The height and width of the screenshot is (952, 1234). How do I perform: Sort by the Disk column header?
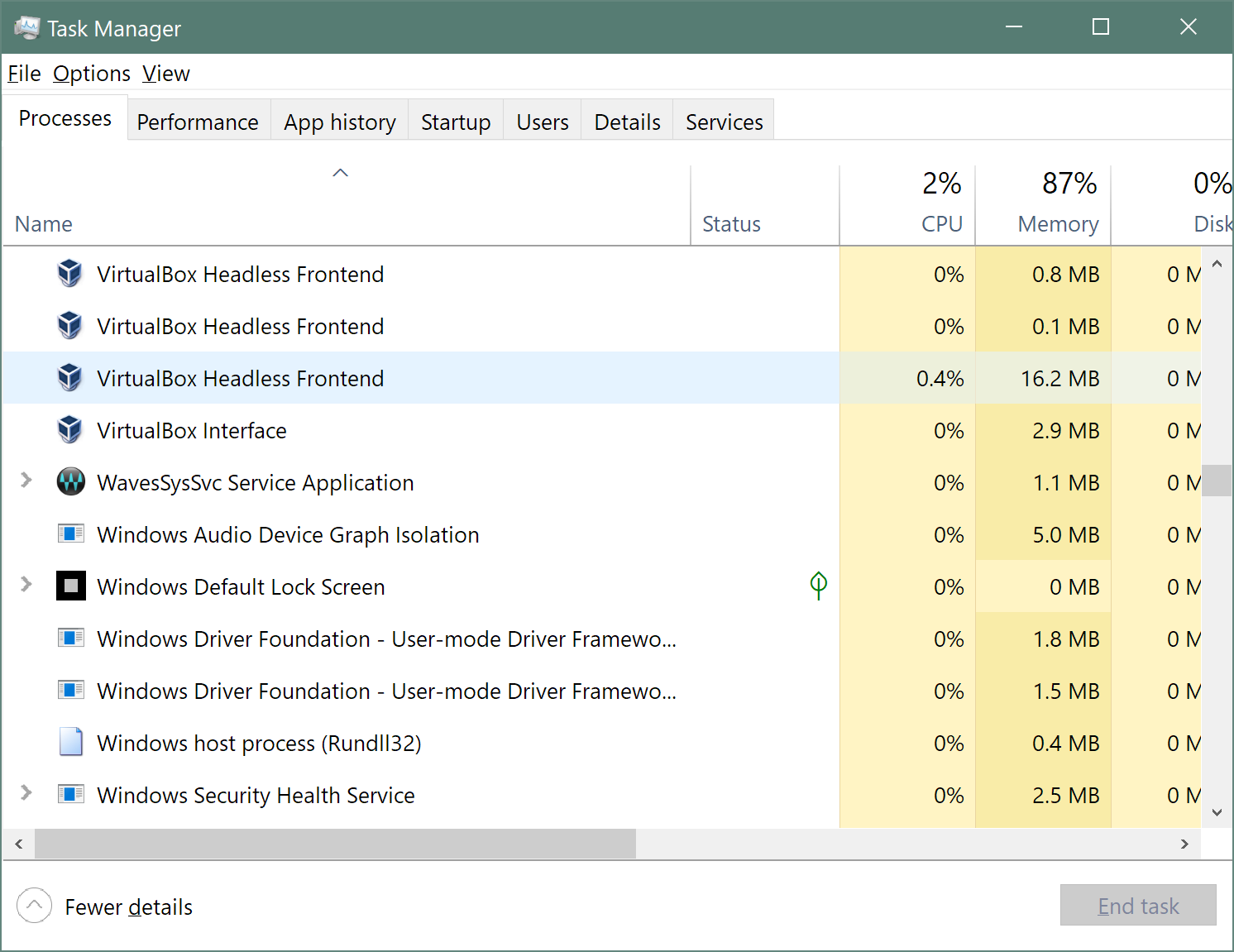point(1172,205)
